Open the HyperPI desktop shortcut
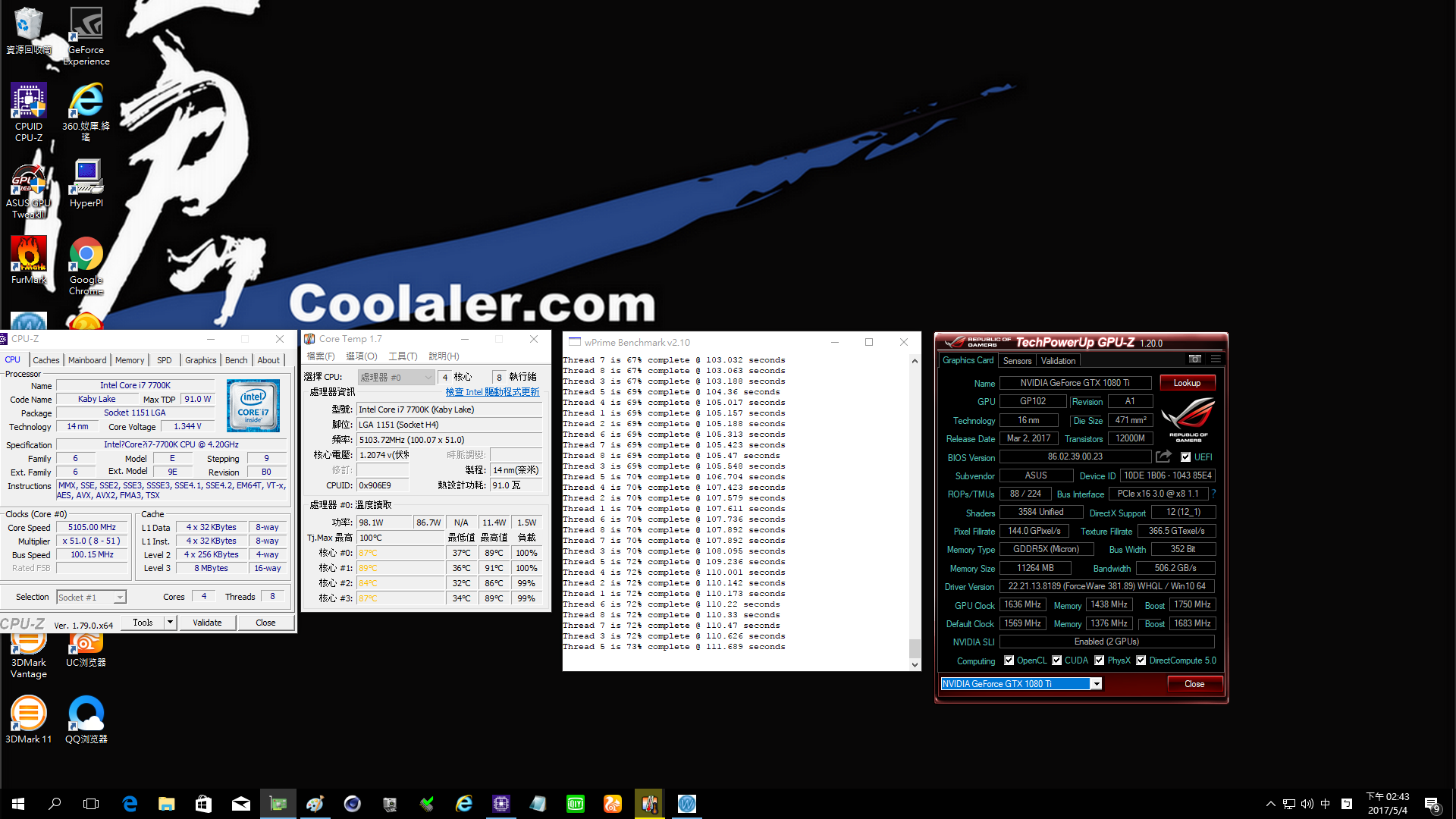The width and height of the screenshot is (1456, 819). coord(86,183)
